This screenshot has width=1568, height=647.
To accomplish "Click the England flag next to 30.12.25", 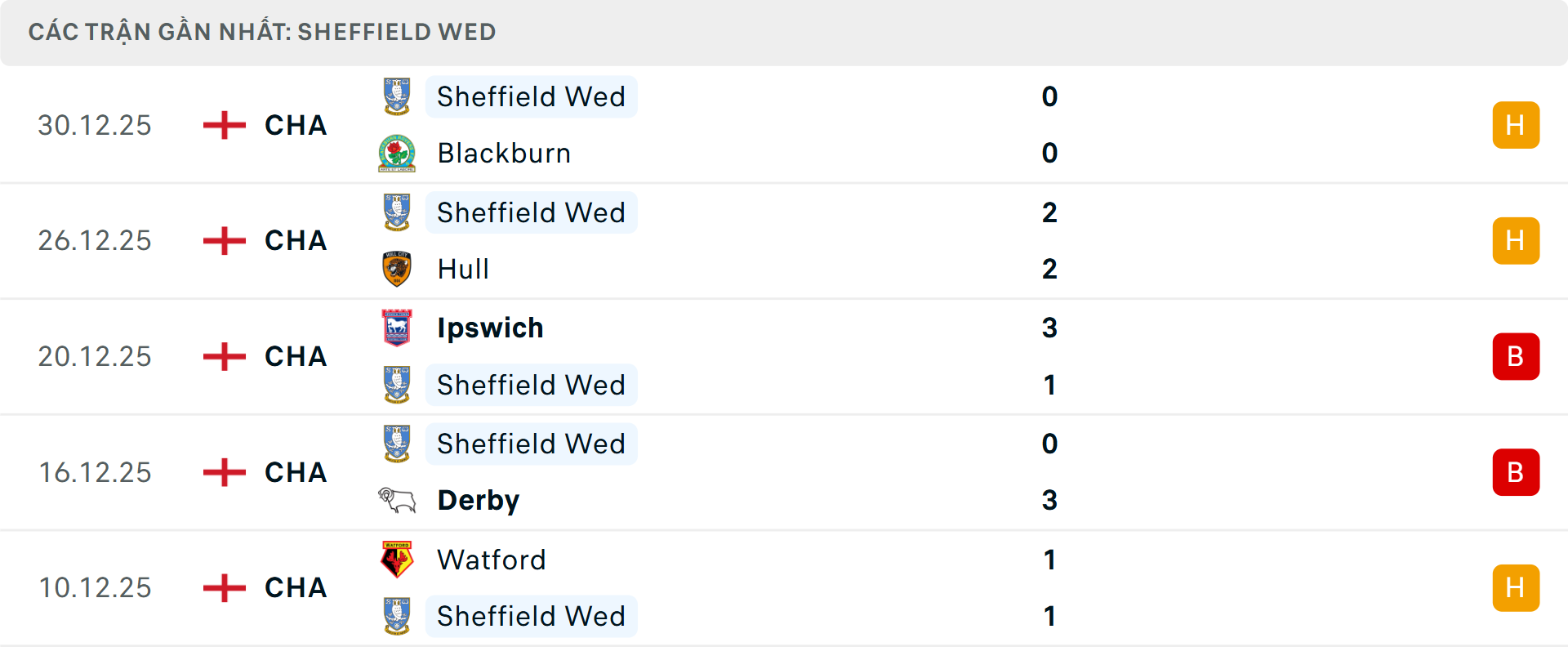I will pyautogui.click(x=223, y=125).
